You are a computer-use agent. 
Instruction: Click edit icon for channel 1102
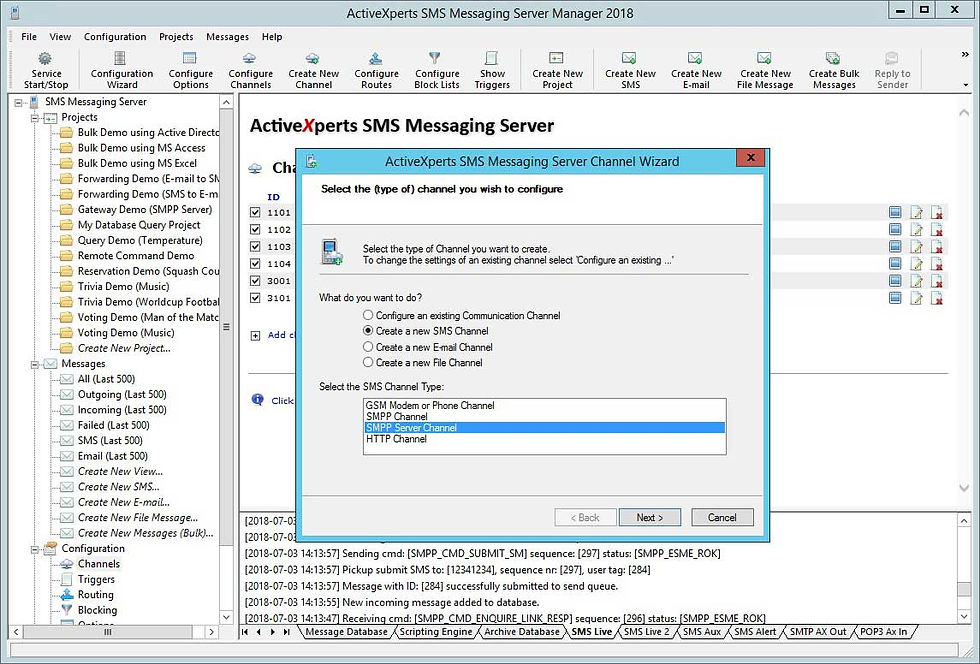pos(916,229)
